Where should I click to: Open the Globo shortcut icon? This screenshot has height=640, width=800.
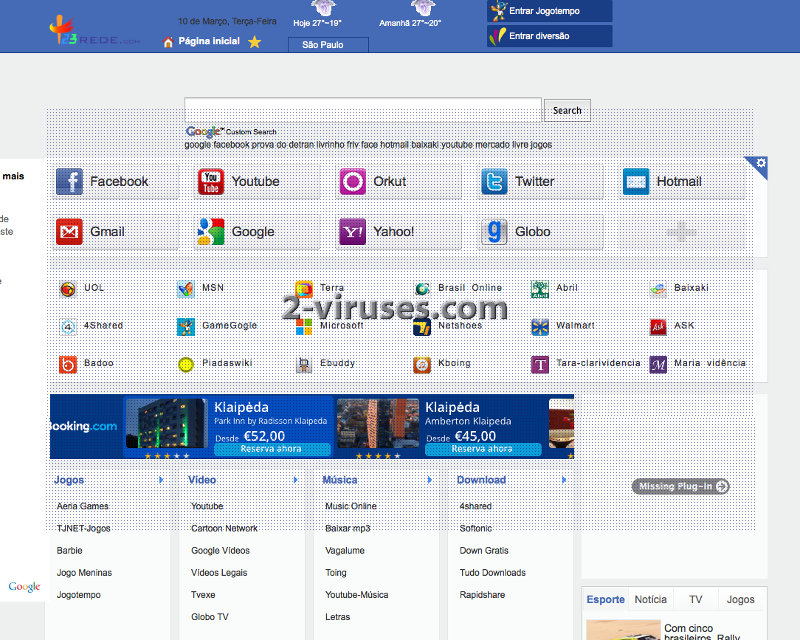pos(494,231)
